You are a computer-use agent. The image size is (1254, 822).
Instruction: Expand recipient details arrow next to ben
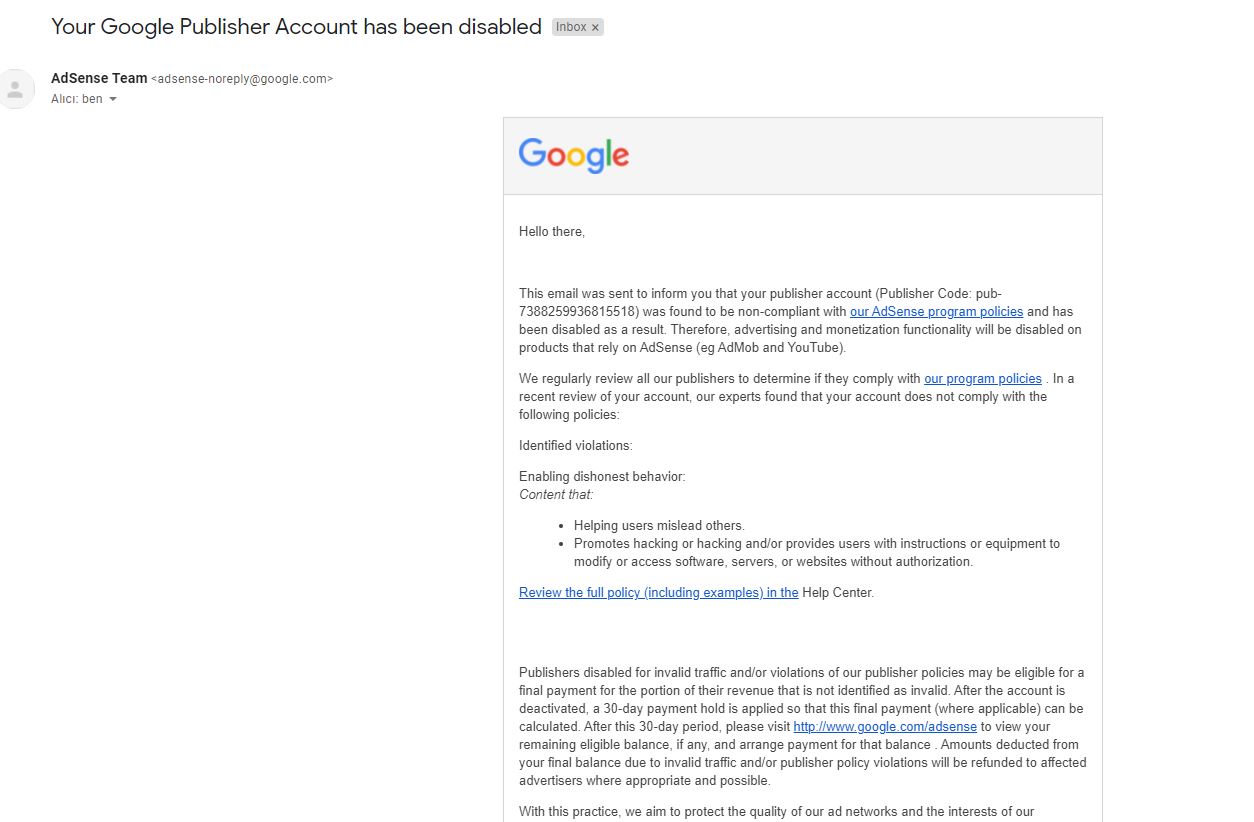pyautogui.click(x=113, y=99)
